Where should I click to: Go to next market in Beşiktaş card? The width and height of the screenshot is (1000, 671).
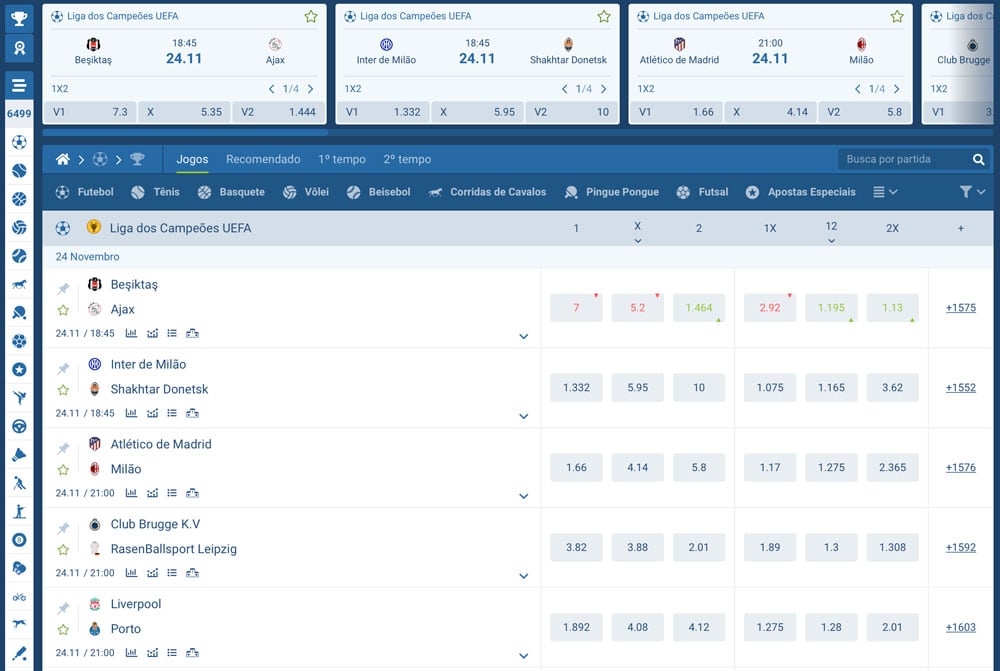[311, 89]
